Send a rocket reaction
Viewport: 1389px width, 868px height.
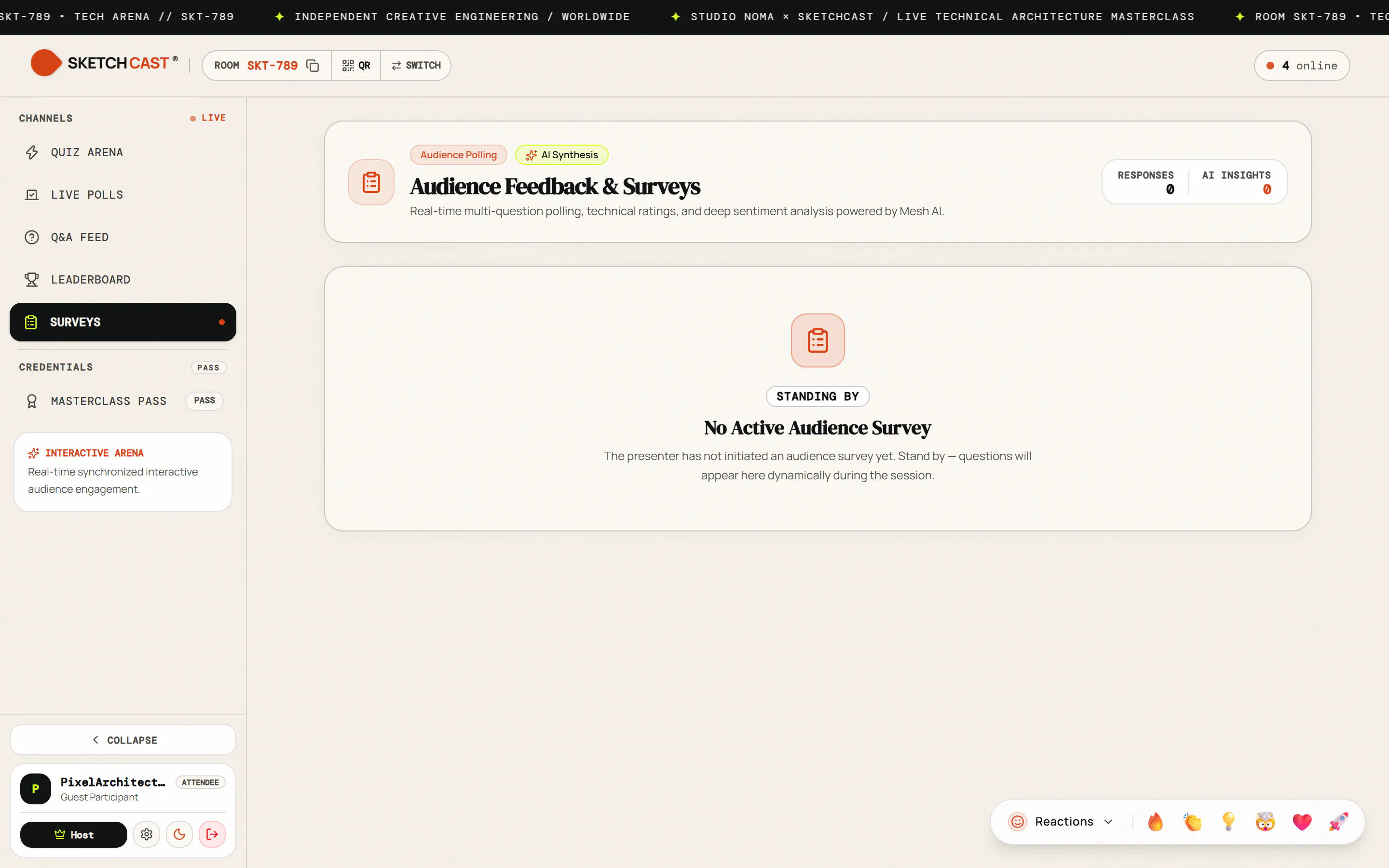1338,822
